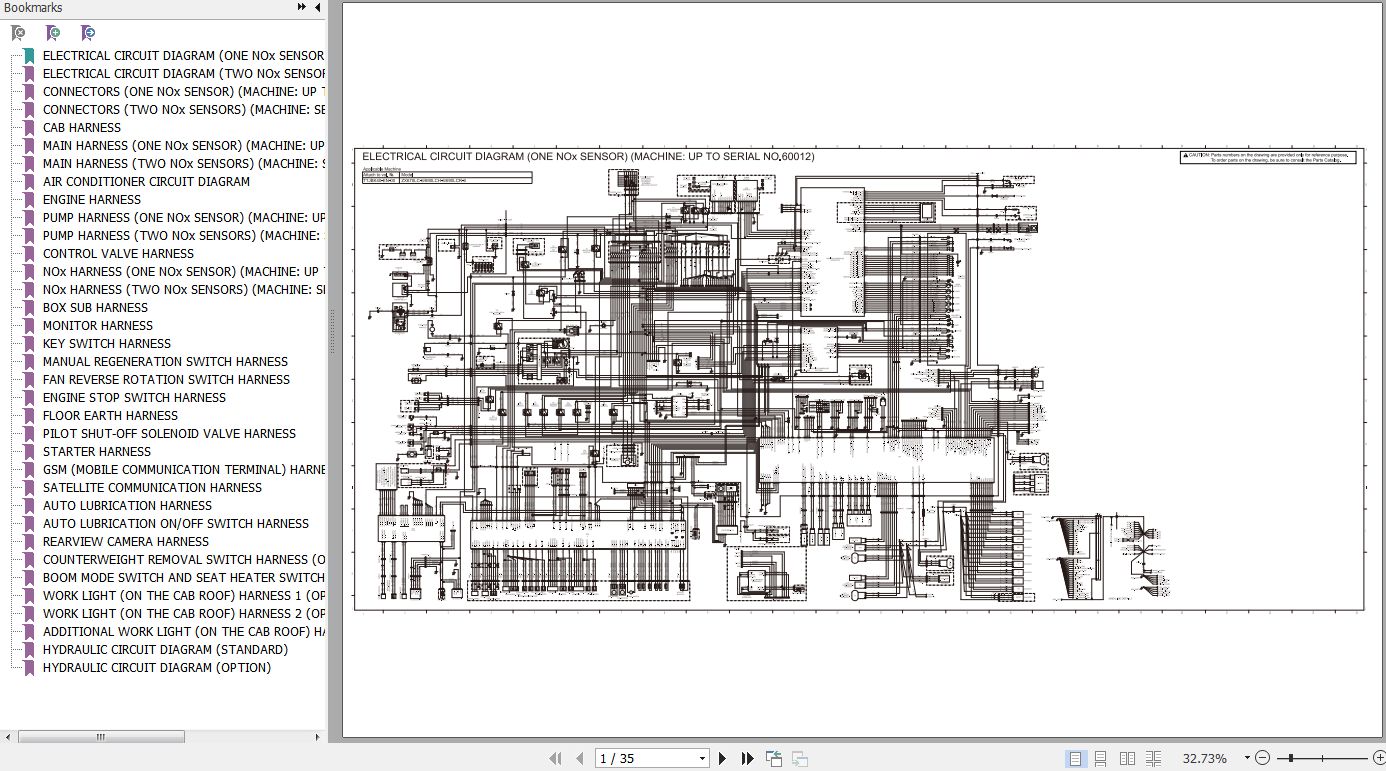Click the zoom out minus button
The image size is (1386, 771).
point(1262,758)
